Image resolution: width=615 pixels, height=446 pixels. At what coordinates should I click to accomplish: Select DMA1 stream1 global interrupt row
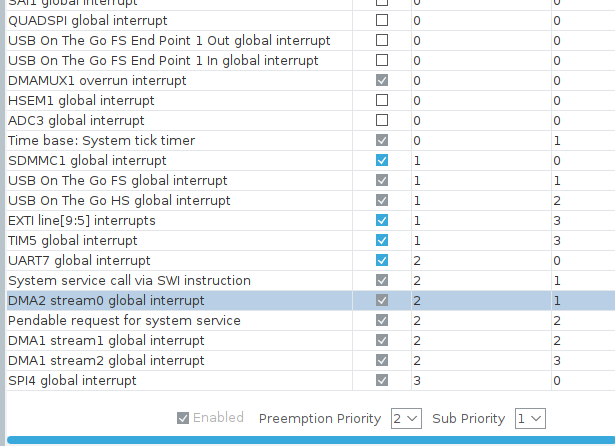tap(311, 340)
